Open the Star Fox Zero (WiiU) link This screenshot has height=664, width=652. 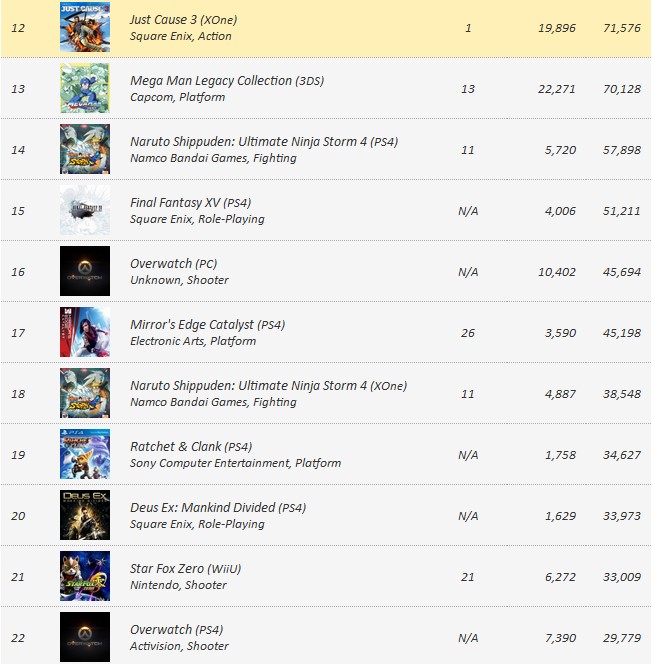click(x=185, y=569)
